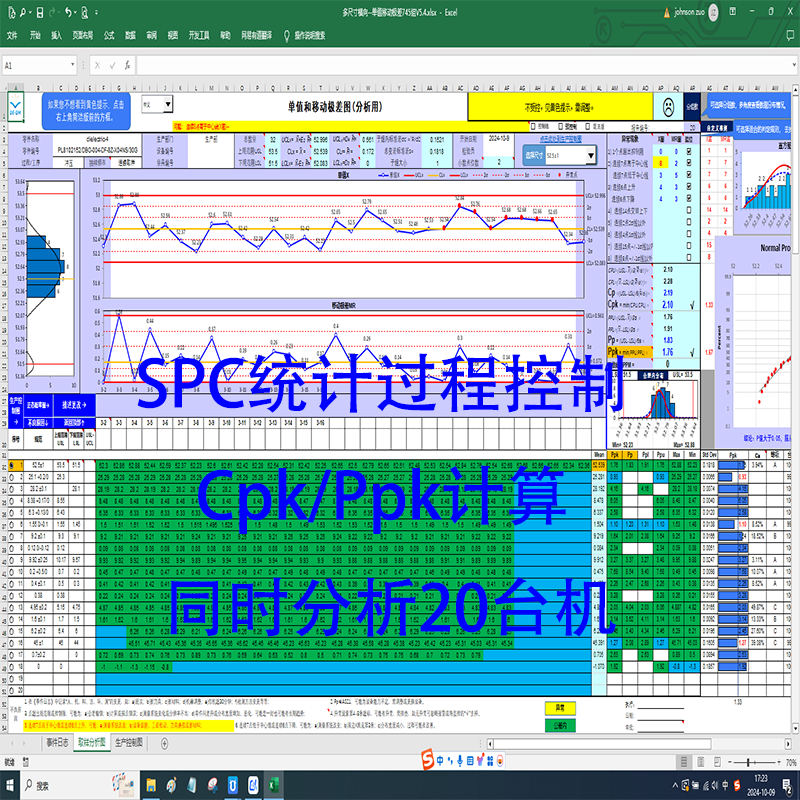800x800 pixels.
Task: Switch to the 生产控制图 sheet tab
Action: (129, 742)
